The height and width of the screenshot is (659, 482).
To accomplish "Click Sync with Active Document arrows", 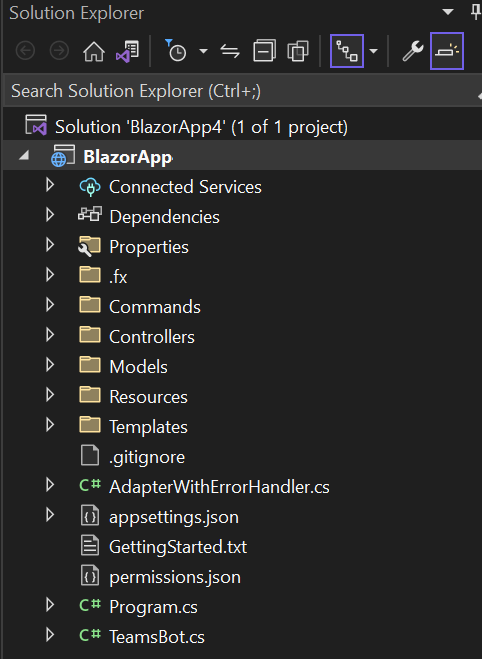I will click(230, 52).
